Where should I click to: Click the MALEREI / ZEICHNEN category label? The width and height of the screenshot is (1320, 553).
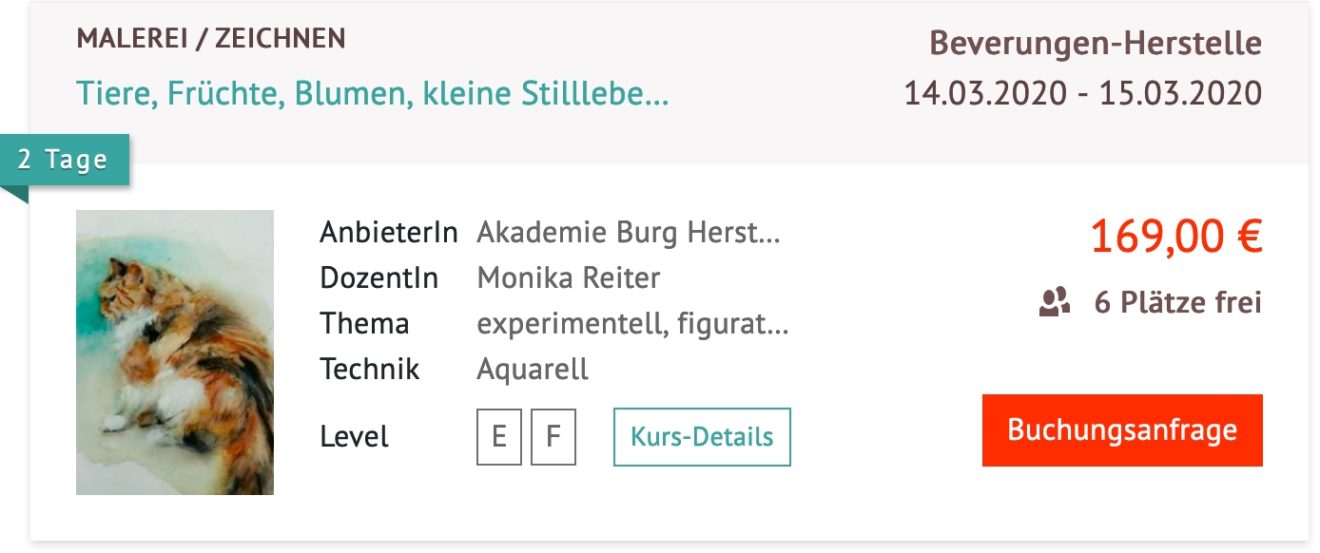(x=211, y=39)
